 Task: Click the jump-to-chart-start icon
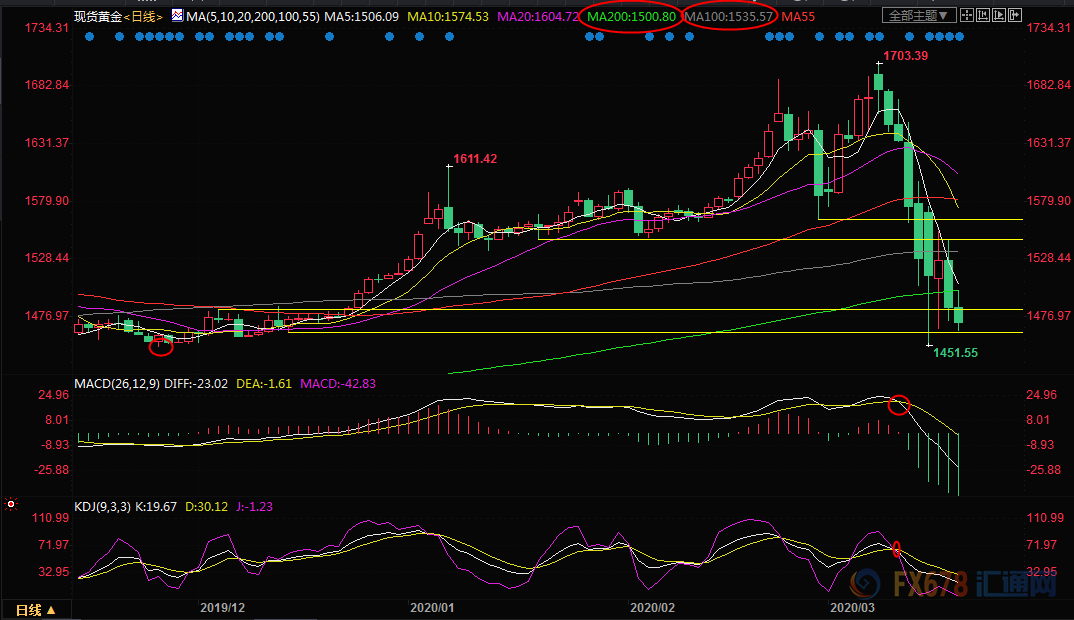[x=983, y=15]
